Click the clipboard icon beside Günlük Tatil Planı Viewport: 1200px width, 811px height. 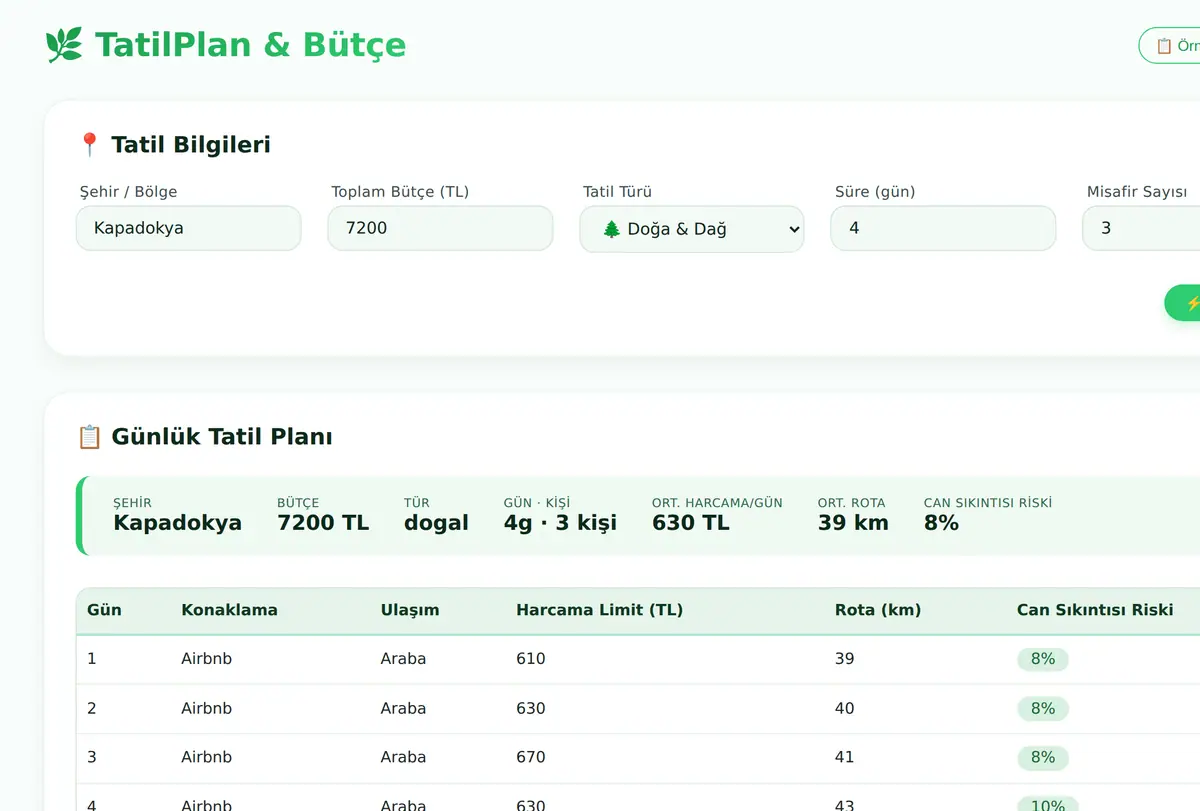point(89,437)
